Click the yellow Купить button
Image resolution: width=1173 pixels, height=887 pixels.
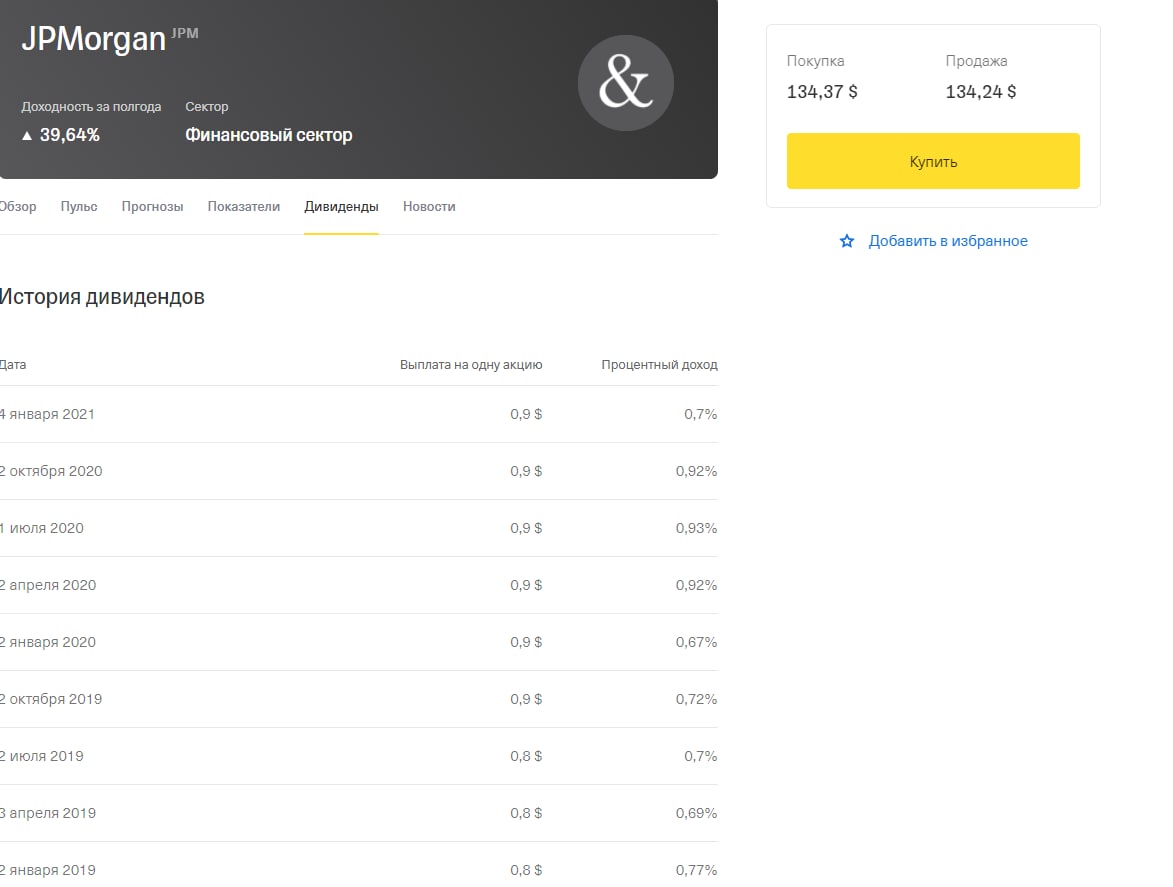(933, 161)
